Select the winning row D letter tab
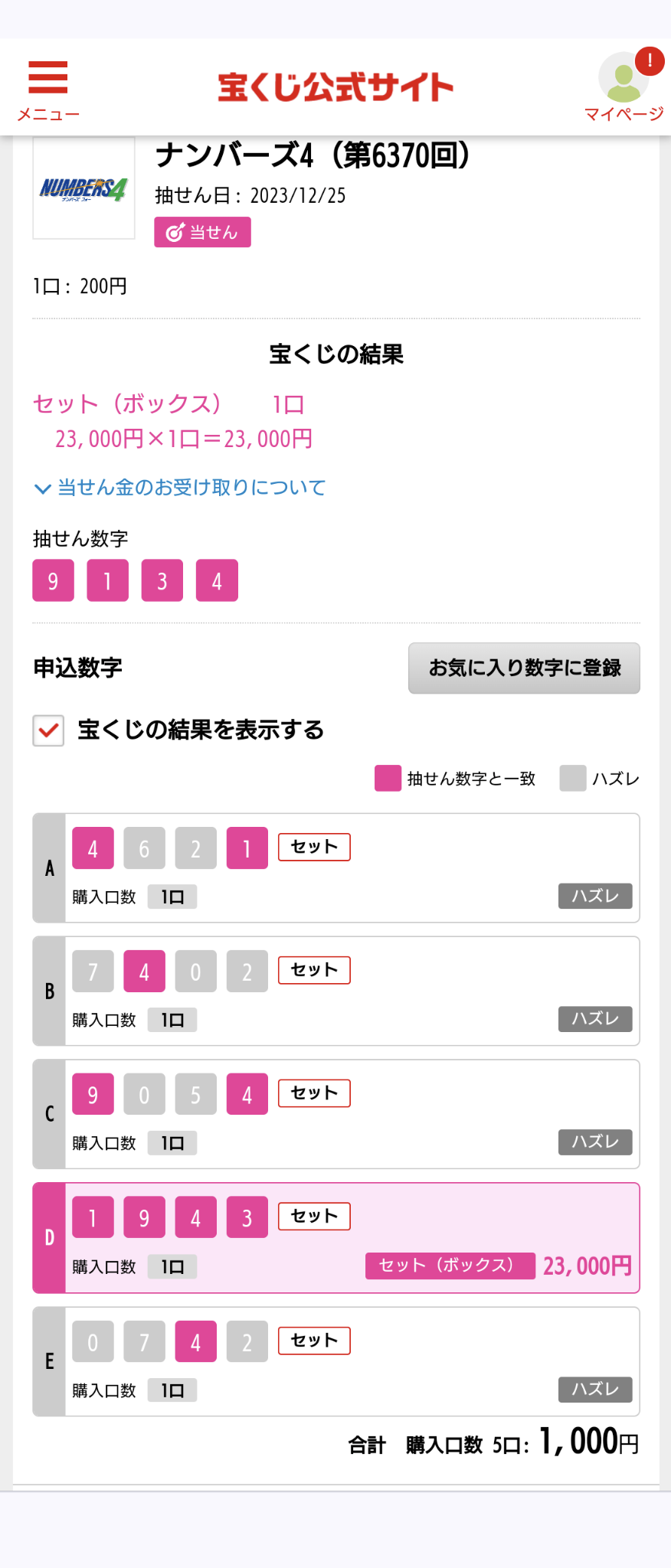 [49, 1238]
